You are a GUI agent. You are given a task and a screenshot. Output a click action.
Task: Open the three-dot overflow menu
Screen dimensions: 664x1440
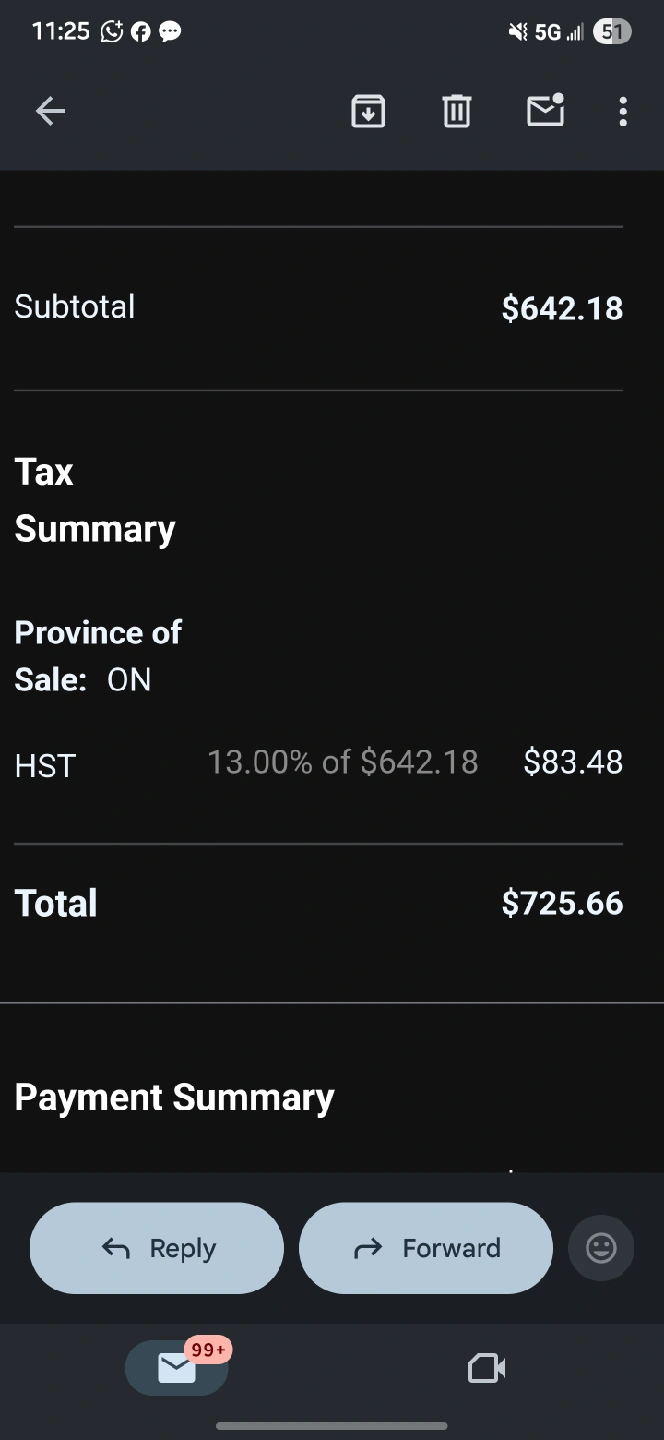pos(623,111)
